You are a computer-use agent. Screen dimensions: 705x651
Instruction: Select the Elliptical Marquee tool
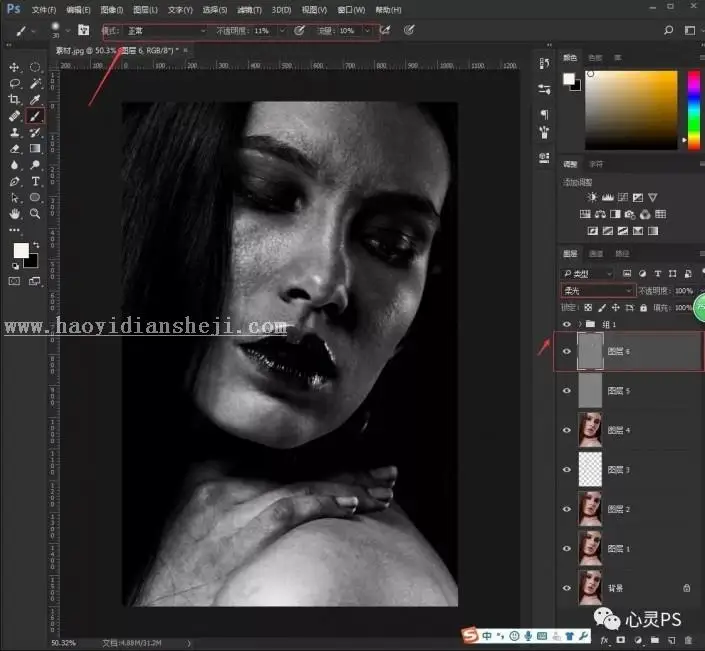pos(35,67)
